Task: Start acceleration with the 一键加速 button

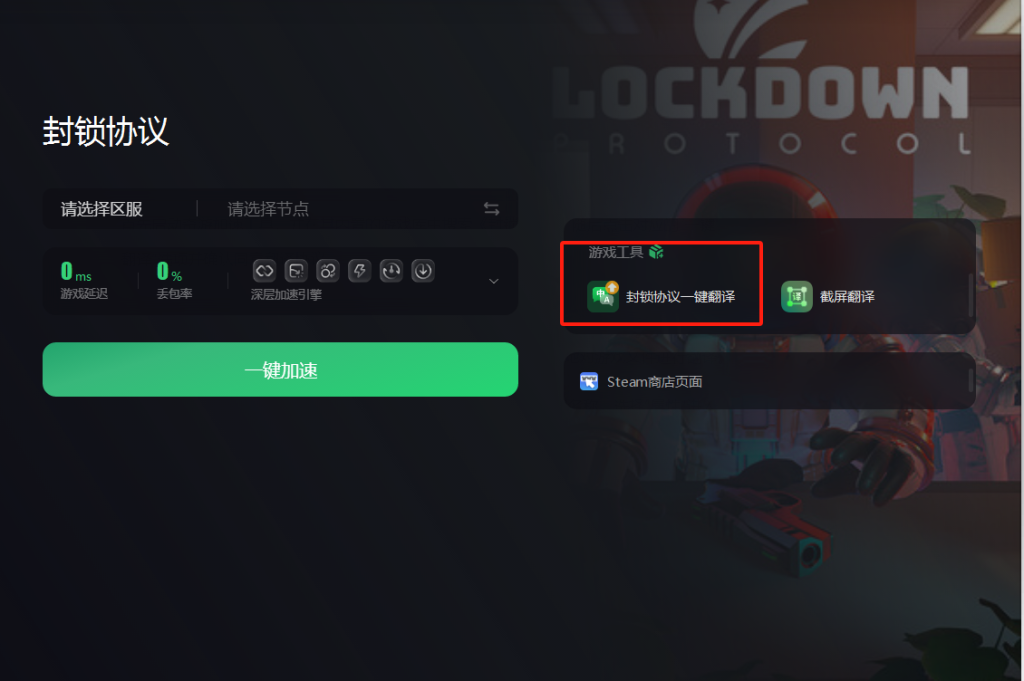Action: [280, 370]
